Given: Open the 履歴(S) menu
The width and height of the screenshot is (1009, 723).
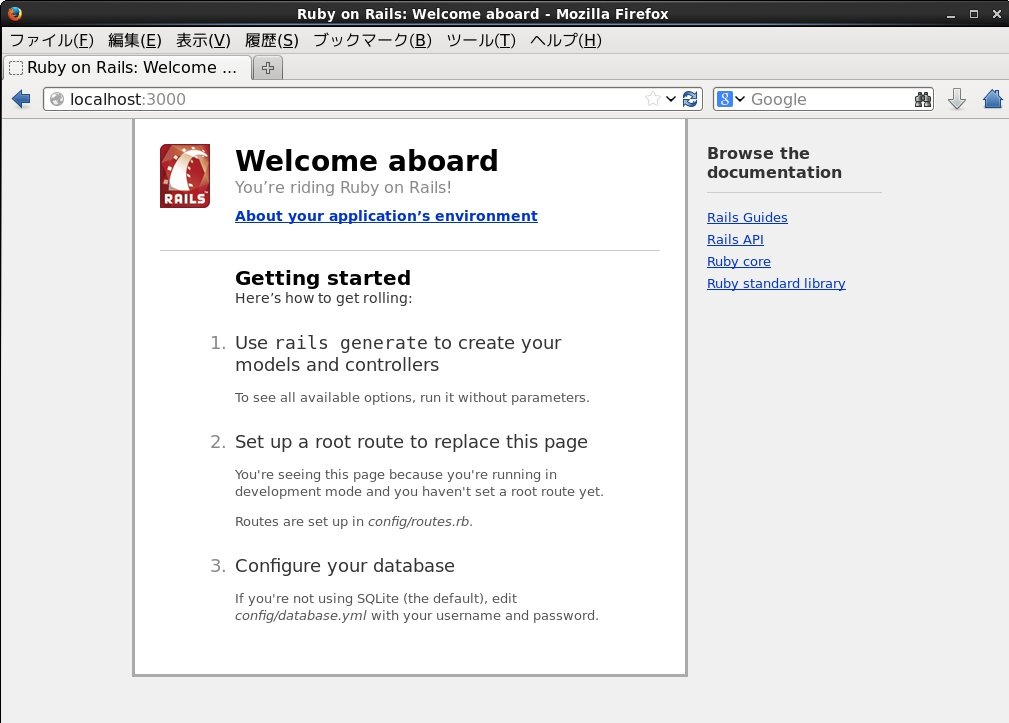Looking at the screenshot, I should coord(272,41).
